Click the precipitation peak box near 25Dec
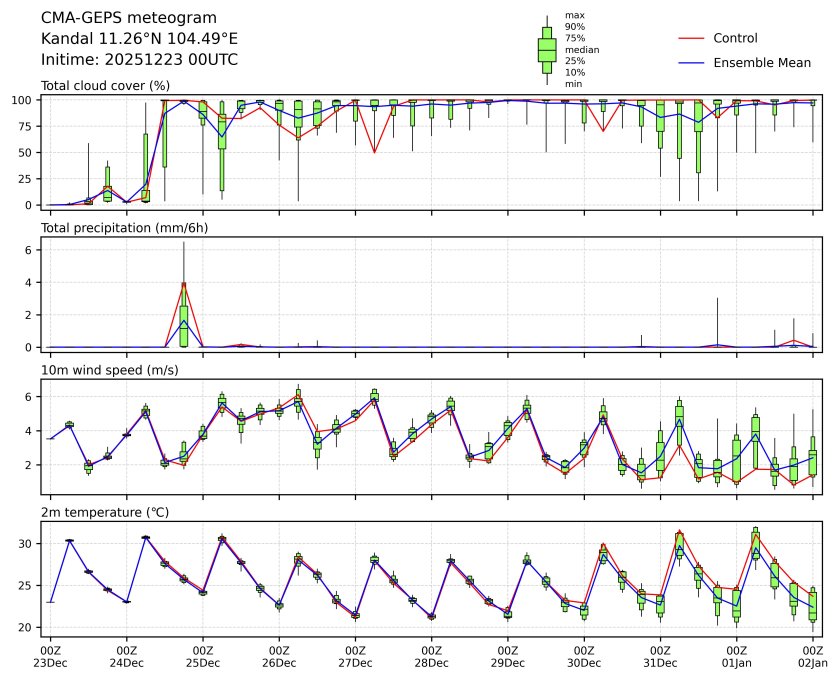The width and height of the screenshot is (839, 680). [184, 325]
